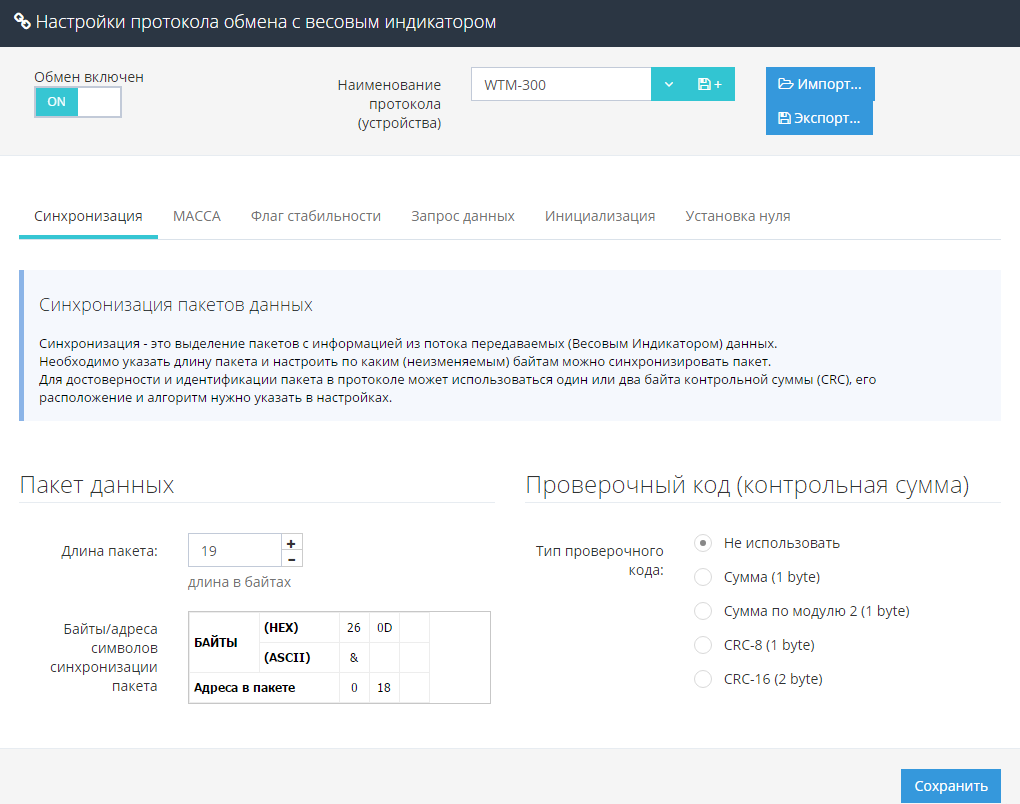Screen dimensions: 1020x804
Task: Switch to the МАССА tab
Action: pos(196,216)
